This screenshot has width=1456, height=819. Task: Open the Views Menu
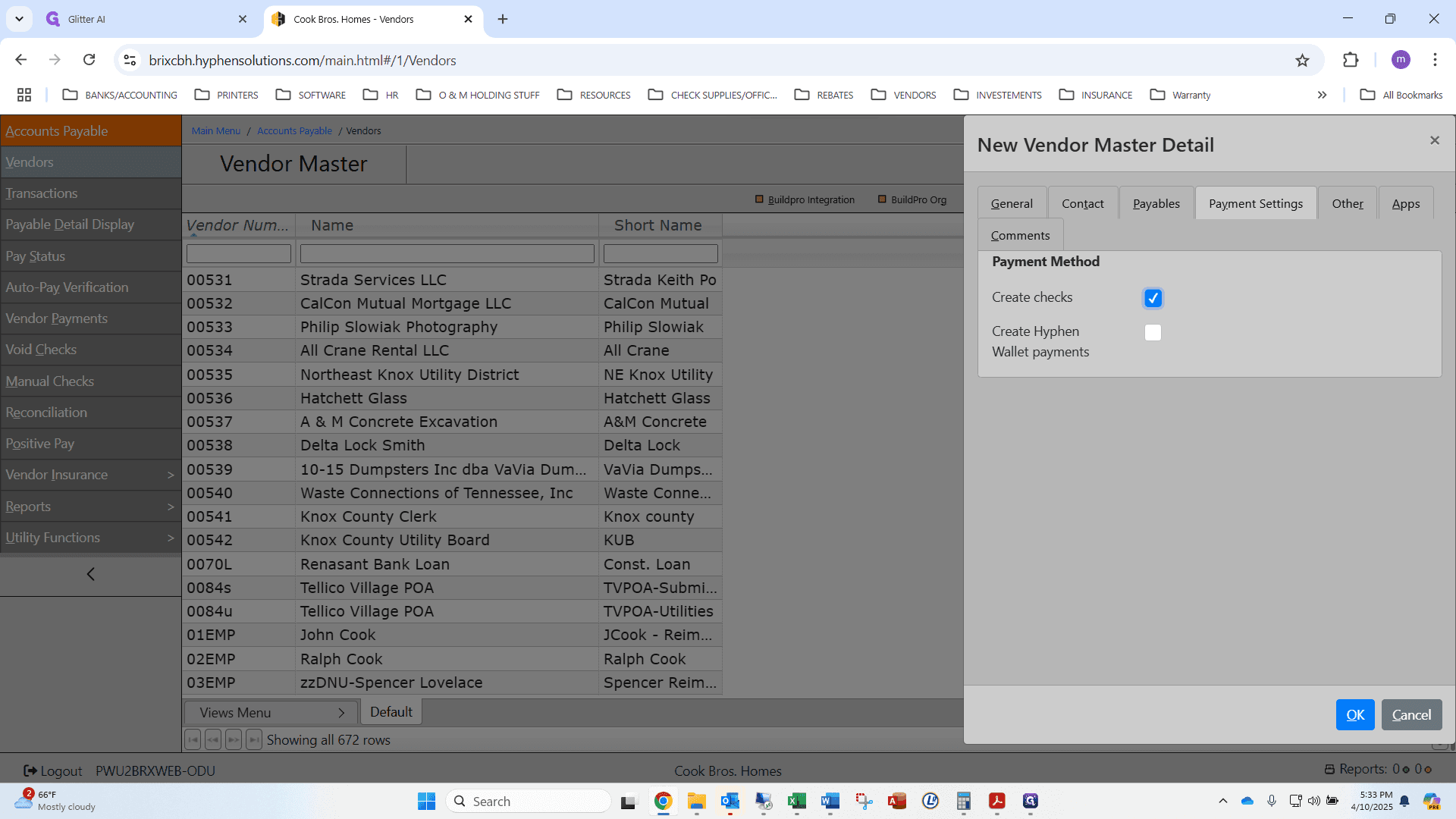[x=271, y=712]
